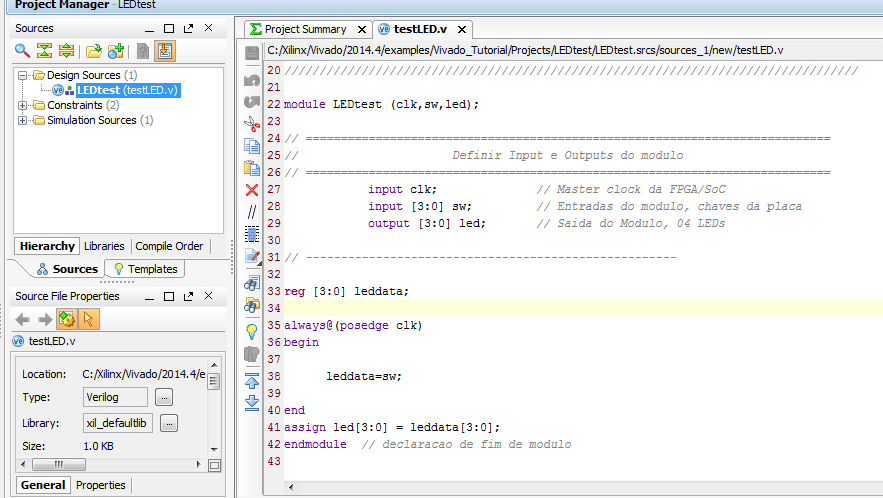The width and height of the screenshot is (883, 498).
Task: Click the browse button next to Verilog type
Action: tap(164, 397)
